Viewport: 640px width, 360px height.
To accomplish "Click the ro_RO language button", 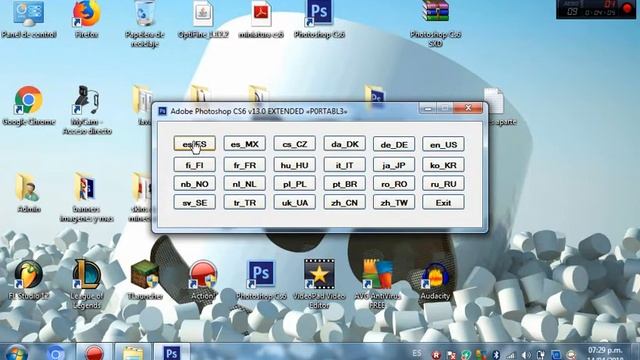I will [x=394, y=184].
